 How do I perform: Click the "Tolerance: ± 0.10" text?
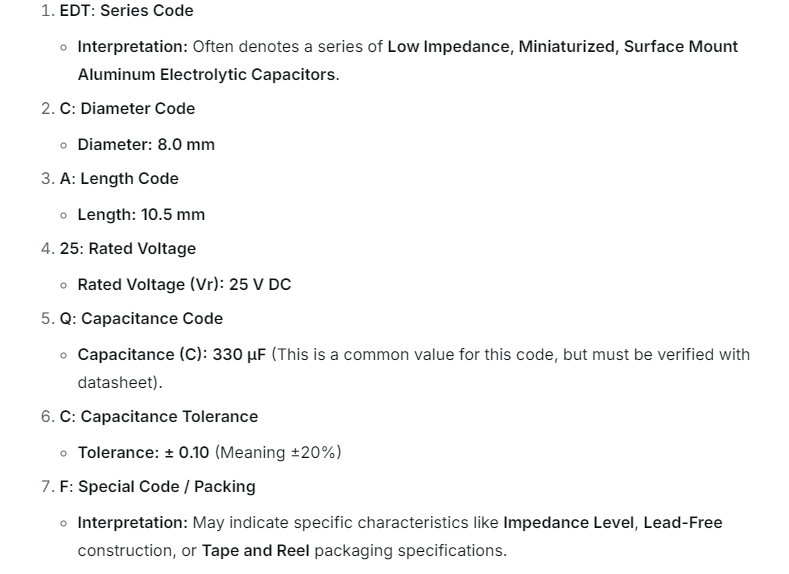(143, 453)
